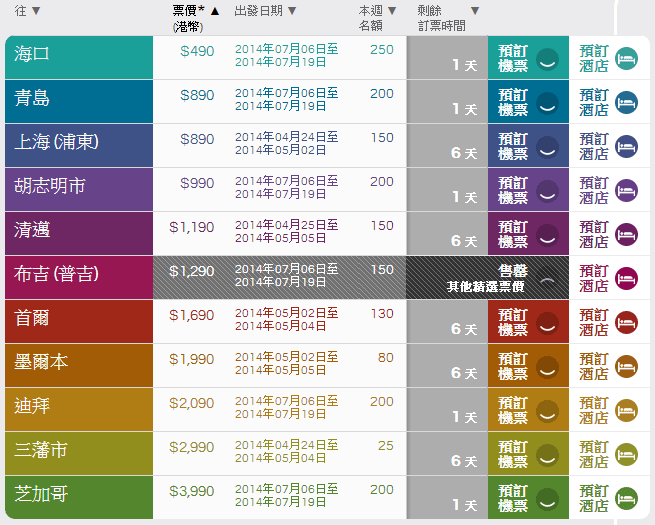
Task: Sort by 票價 (港幣) column header
Action: click(196, 18)
